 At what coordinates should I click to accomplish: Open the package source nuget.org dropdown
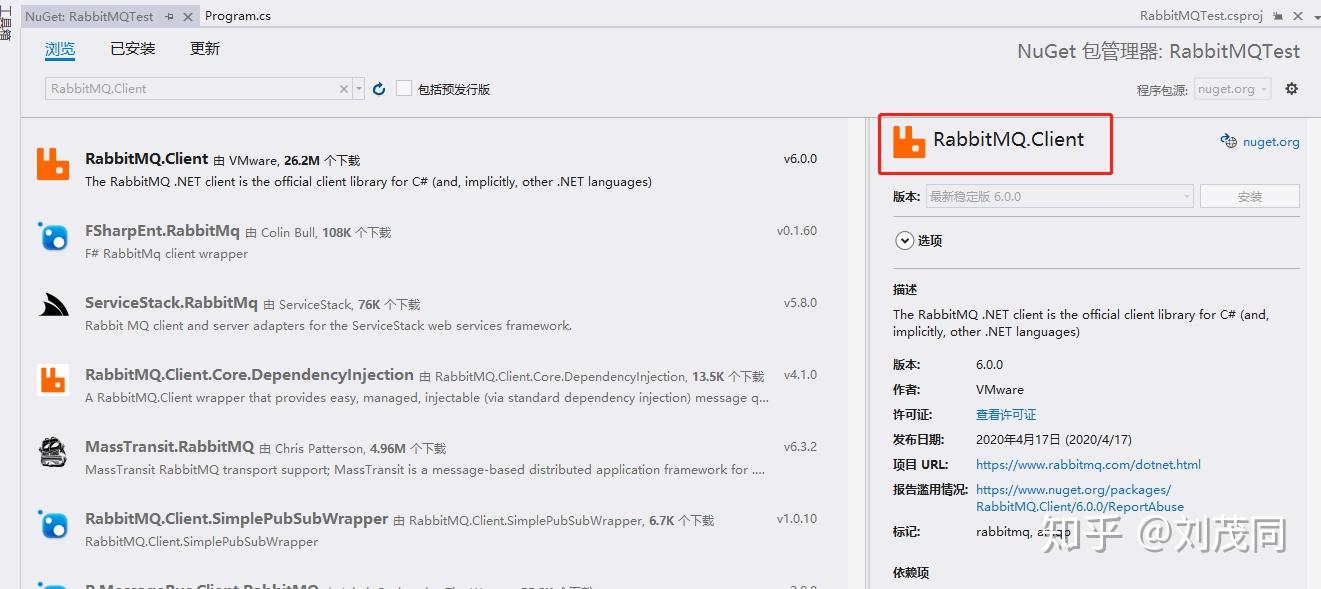pyautogui.click(x=1233, y=89)
